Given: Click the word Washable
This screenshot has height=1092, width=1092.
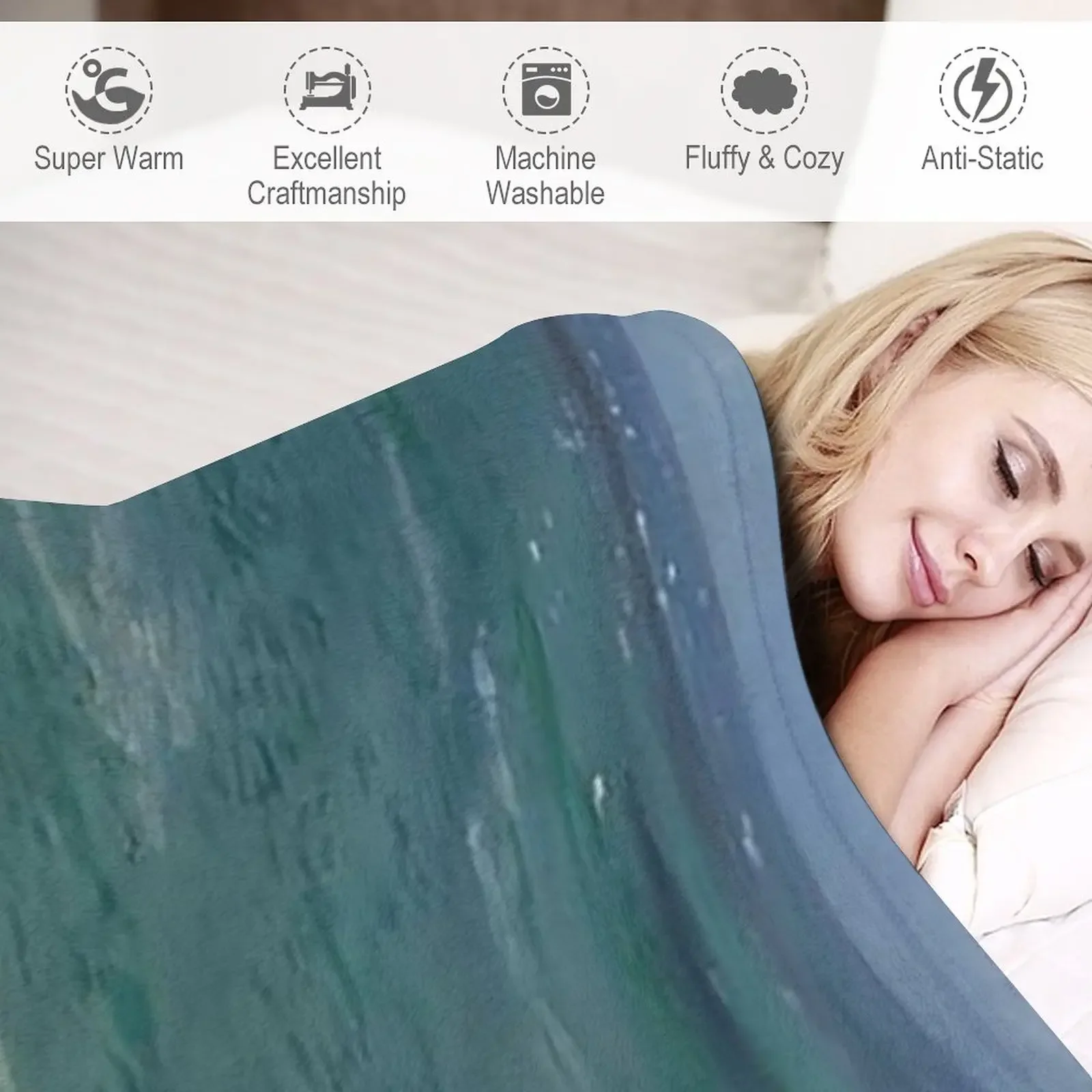Looking at the screenshot, I should click(545, 194).
